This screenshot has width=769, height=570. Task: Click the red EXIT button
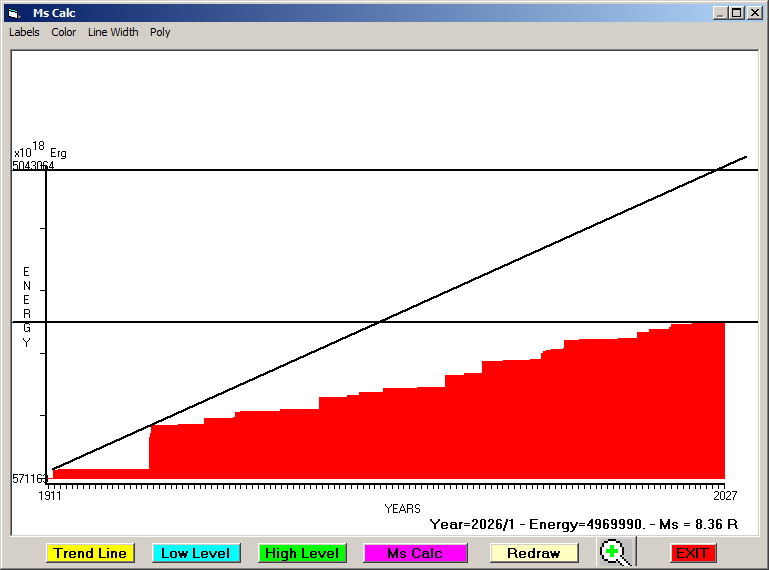click(692, 553)
